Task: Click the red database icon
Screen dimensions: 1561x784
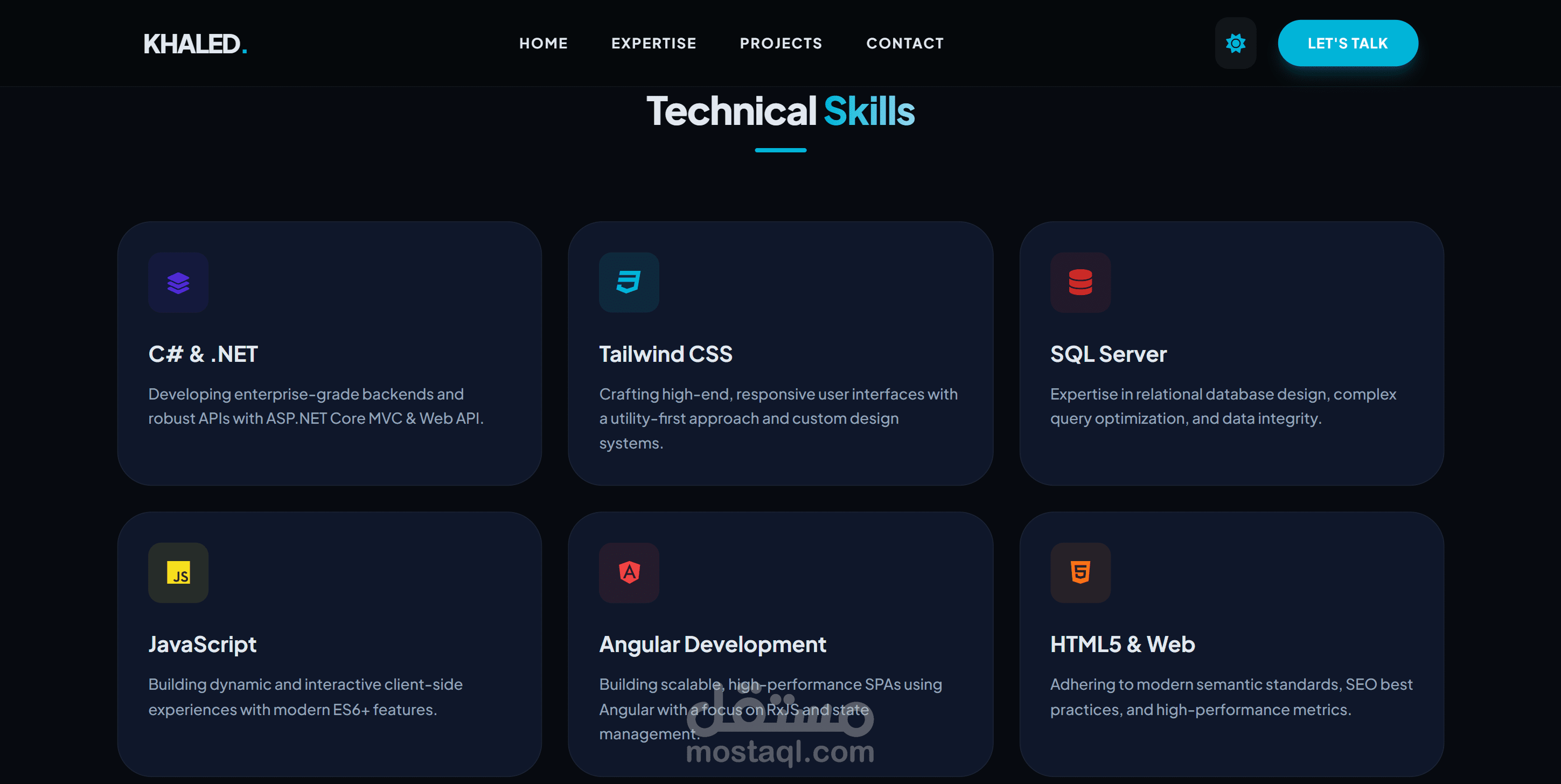Action: tap(1080, 282)
